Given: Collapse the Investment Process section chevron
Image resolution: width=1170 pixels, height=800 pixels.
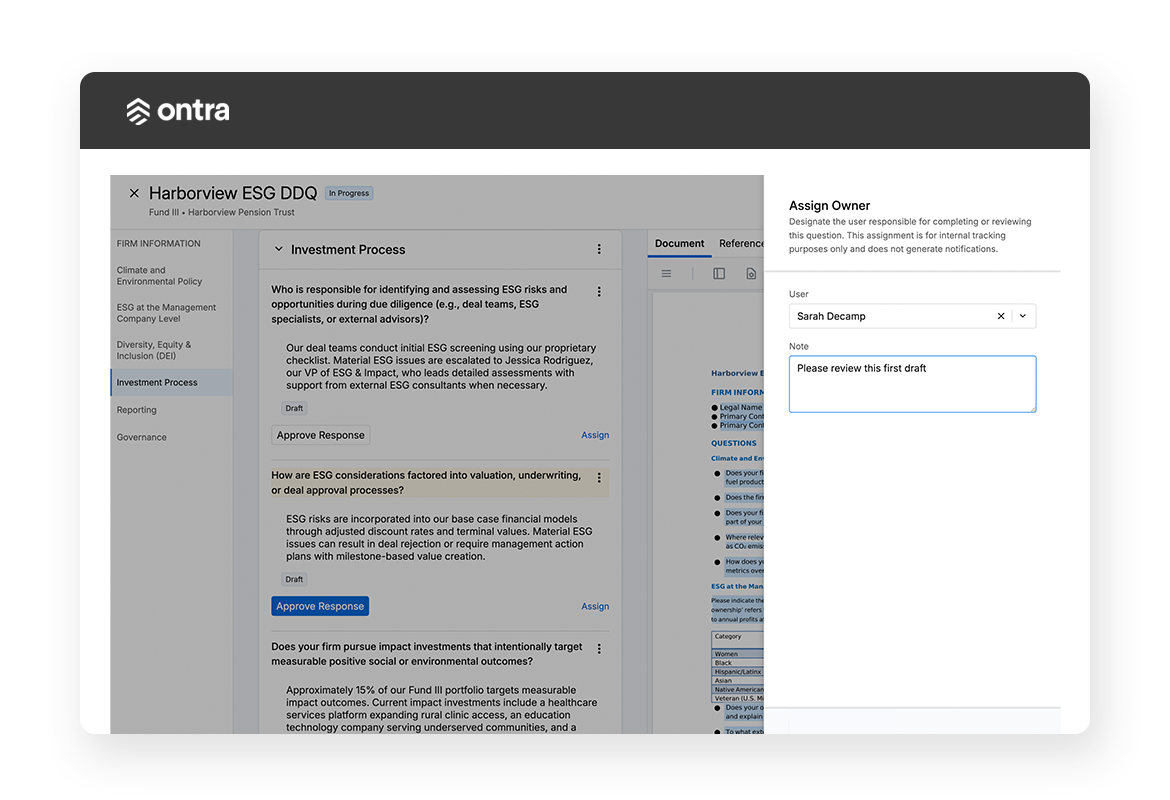Looking at the screenshot, I should pos(279,250).
